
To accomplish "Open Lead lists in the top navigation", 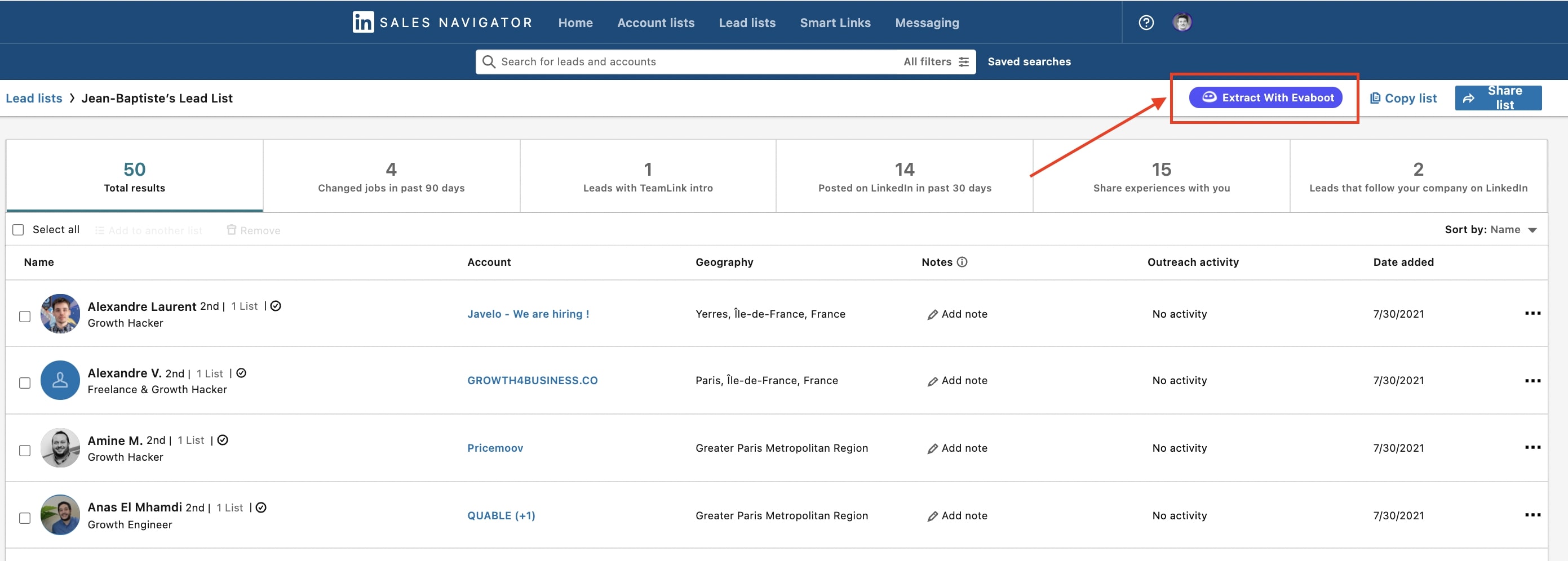I will [x=747, y=23].
